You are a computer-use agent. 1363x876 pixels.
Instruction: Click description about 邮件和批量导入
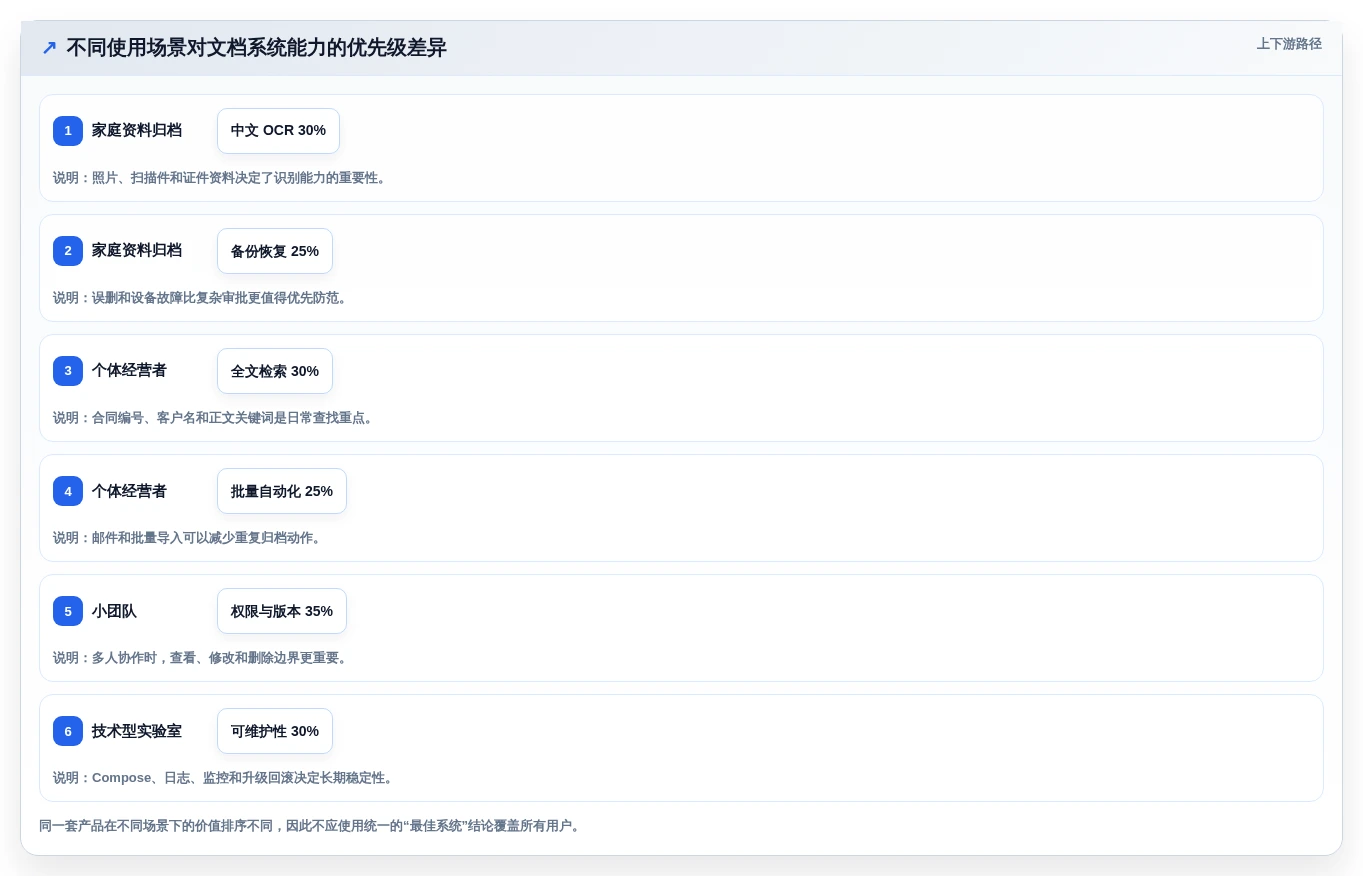(189, 538)
